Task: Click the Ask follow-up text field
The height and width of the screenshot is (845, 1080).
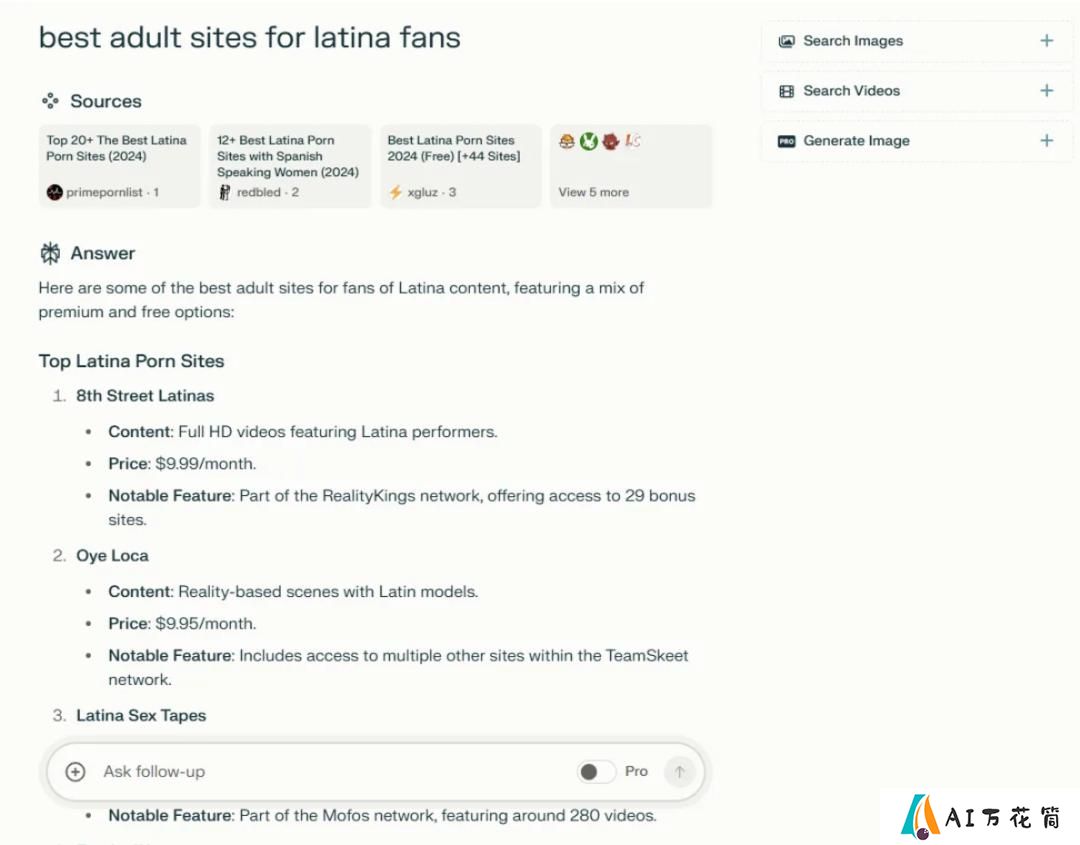Action: click(x=331, y=772)
